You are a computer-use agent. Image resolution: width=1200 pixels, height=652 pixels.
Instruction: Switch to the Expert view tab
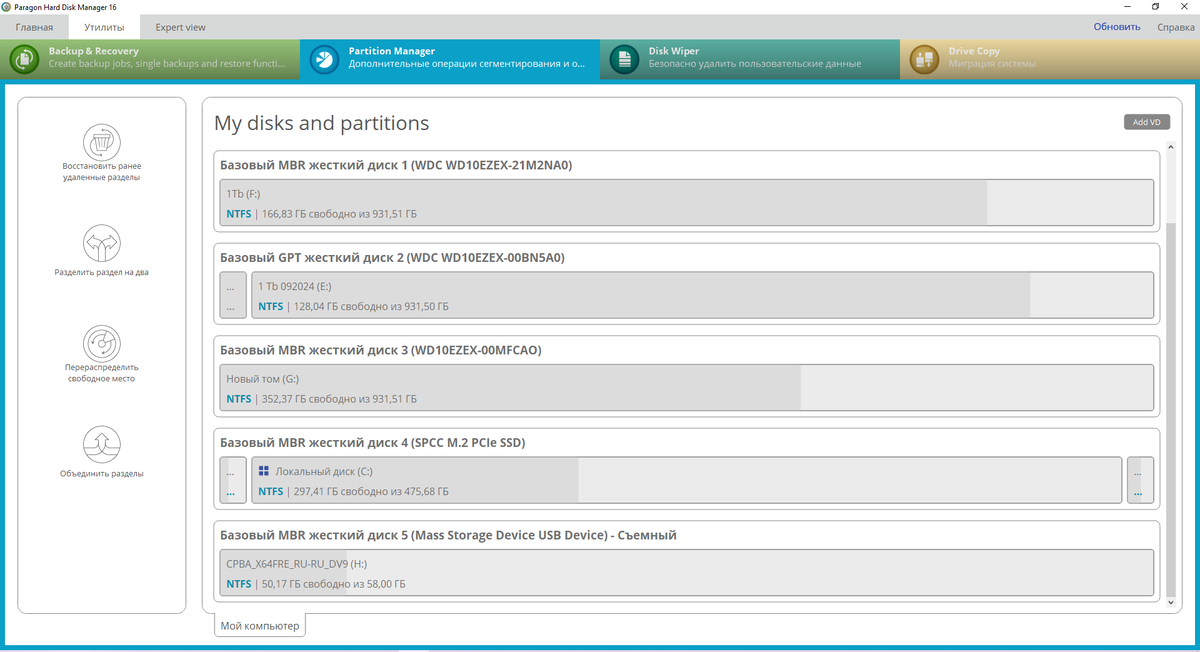coord(180,27)
